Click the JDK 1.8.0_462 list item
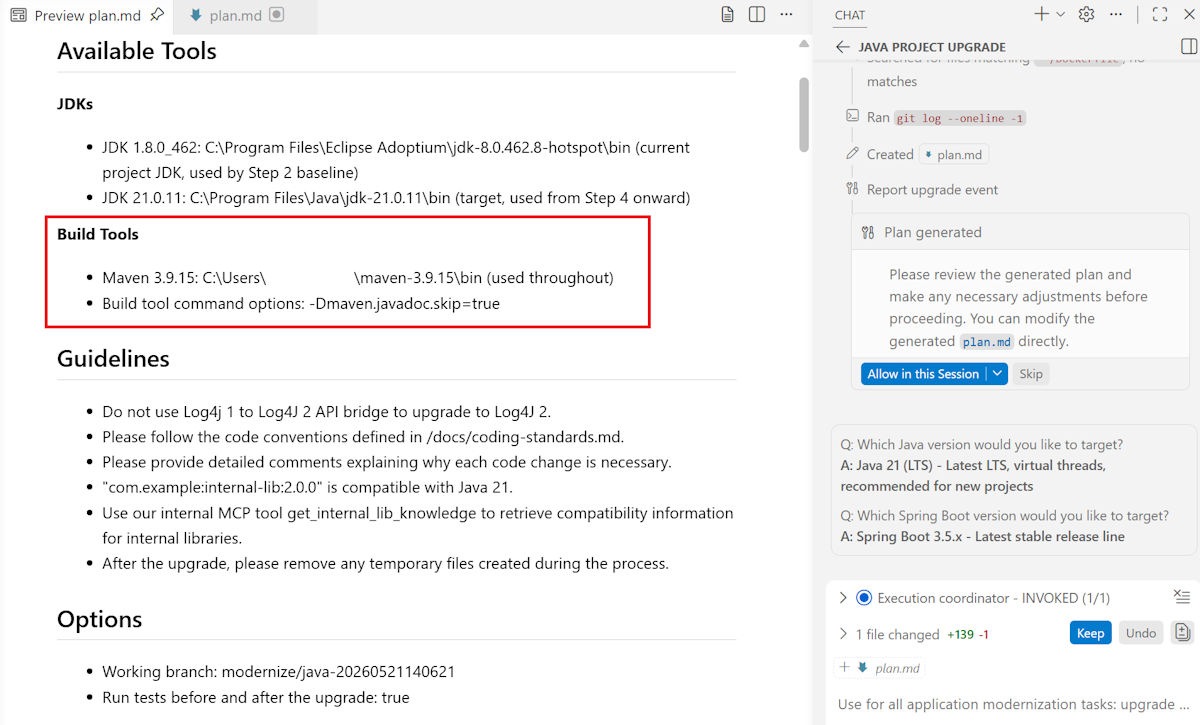 [x=396, y=160]
